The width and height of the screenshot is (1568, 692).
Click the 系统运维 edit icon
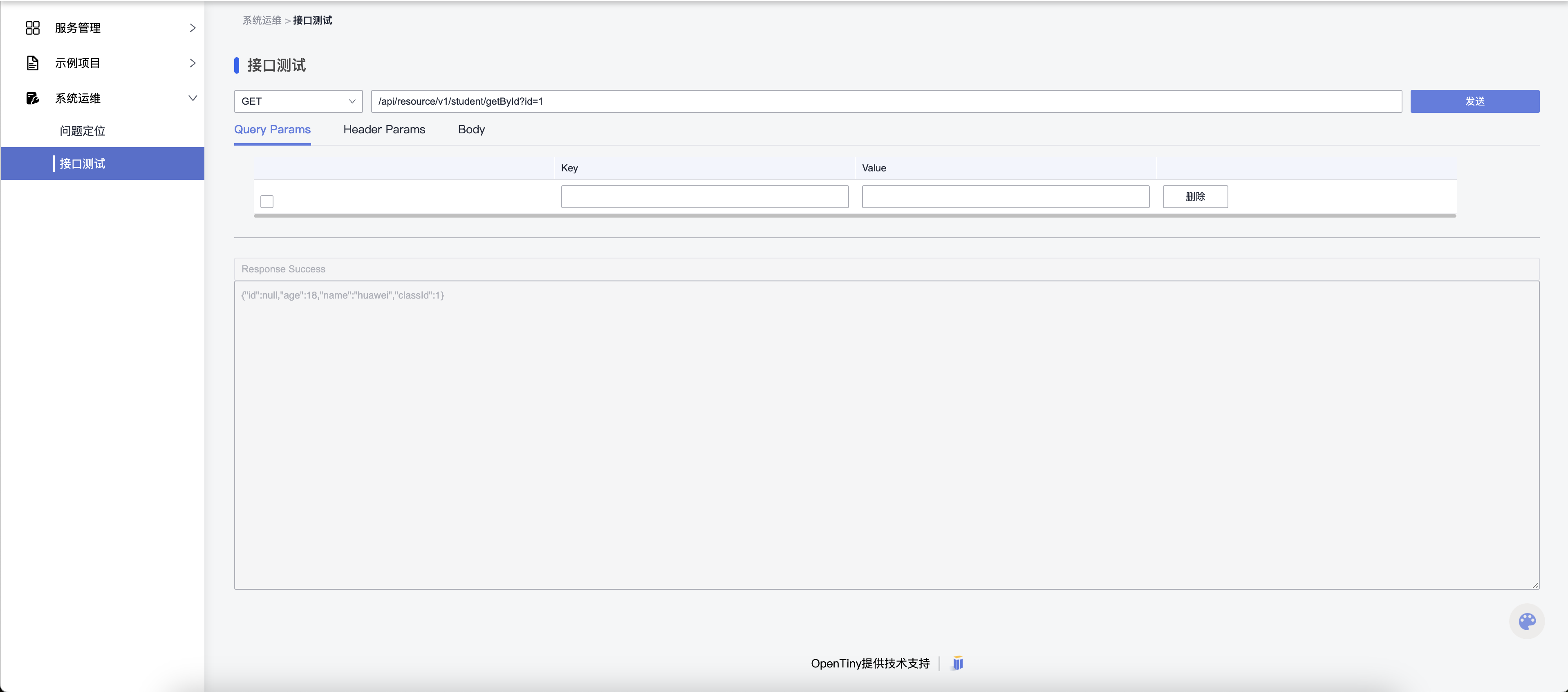point(33,98)
